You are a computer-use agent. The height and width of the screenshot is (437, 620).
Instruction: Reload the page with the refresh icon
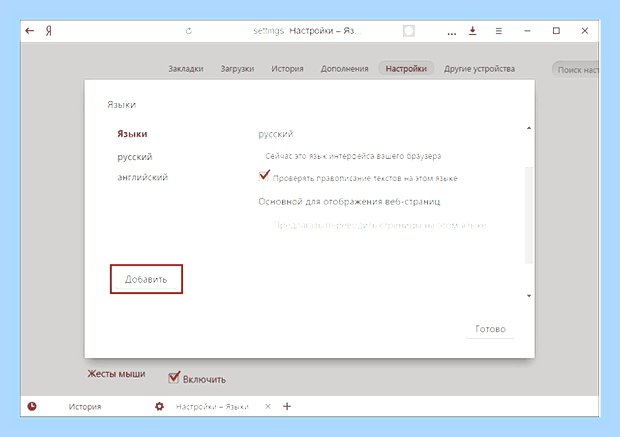189,31
